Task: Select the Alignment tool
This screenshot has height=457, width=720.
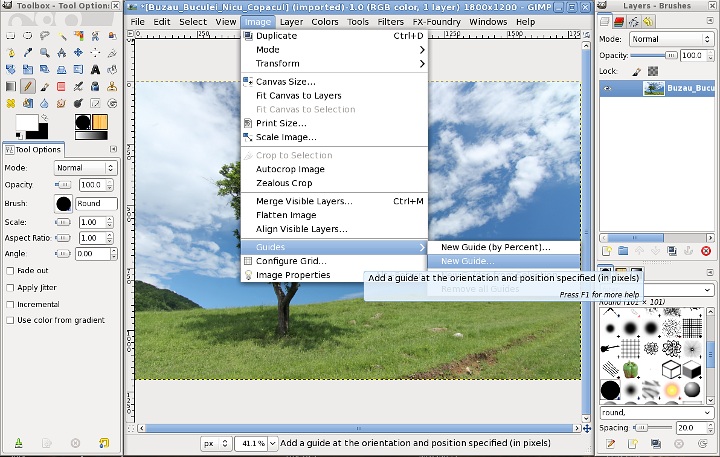Action: [x=96, y=53]
